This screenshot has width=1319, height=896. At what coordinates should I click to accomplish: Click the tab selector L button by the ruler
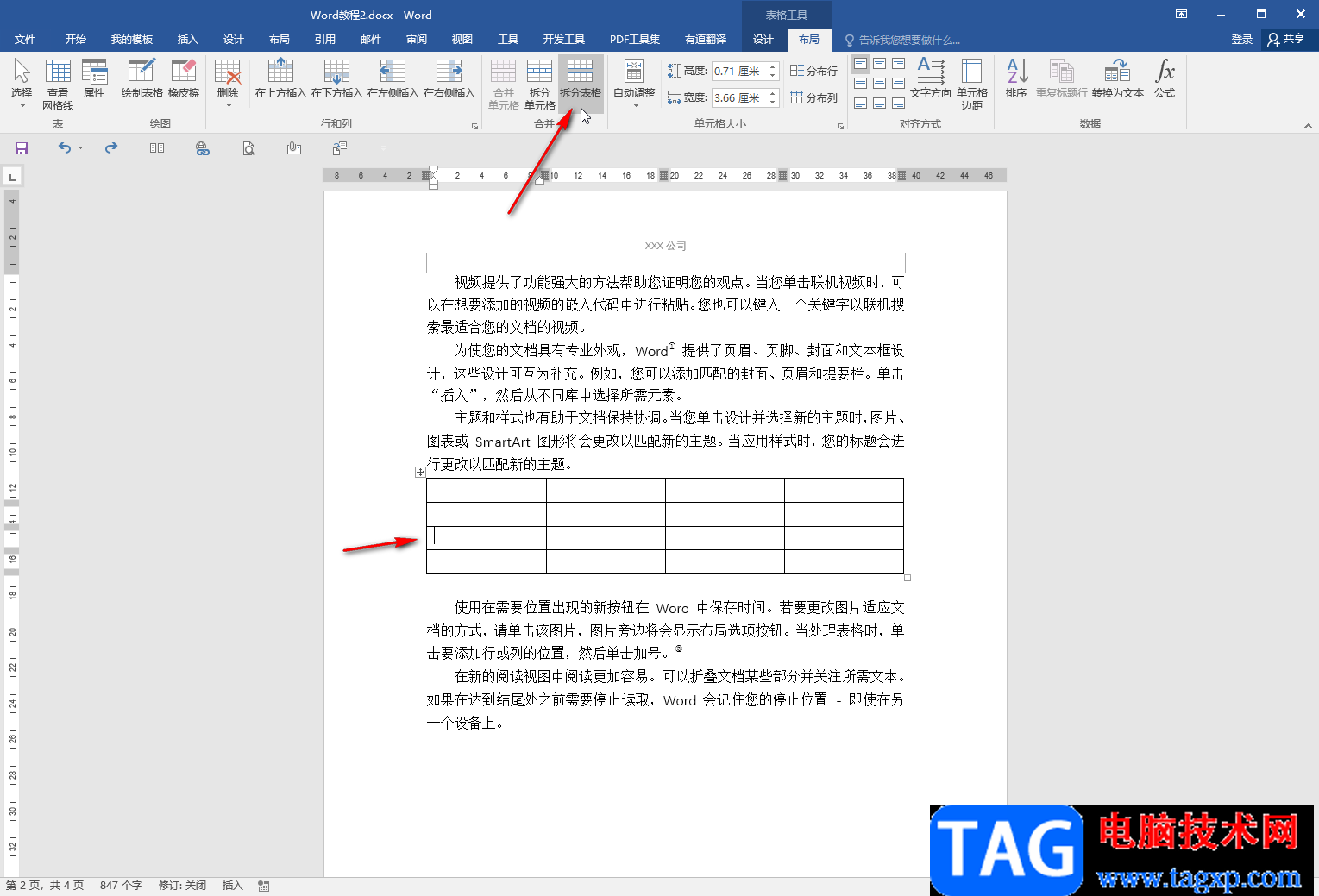point(12,177)
